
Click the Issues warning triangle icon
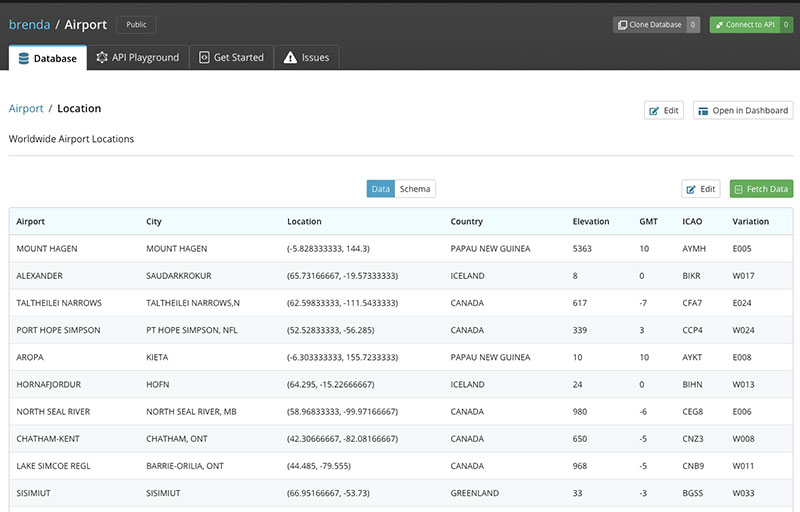290,57
